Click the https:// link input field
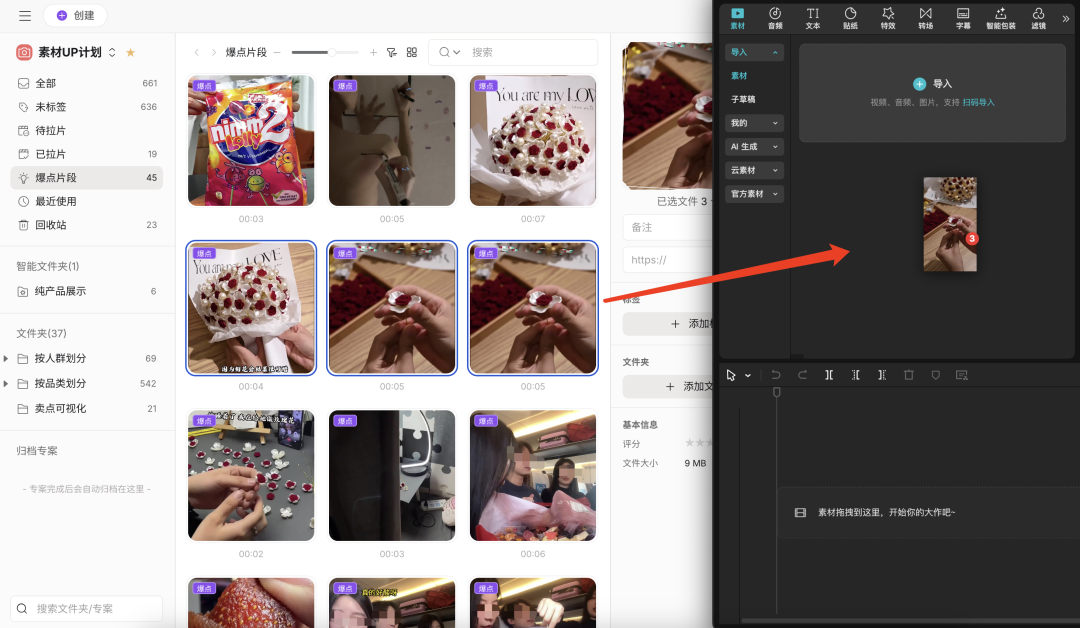Viewport: 1080px width, 628px height. coord(667,260)
